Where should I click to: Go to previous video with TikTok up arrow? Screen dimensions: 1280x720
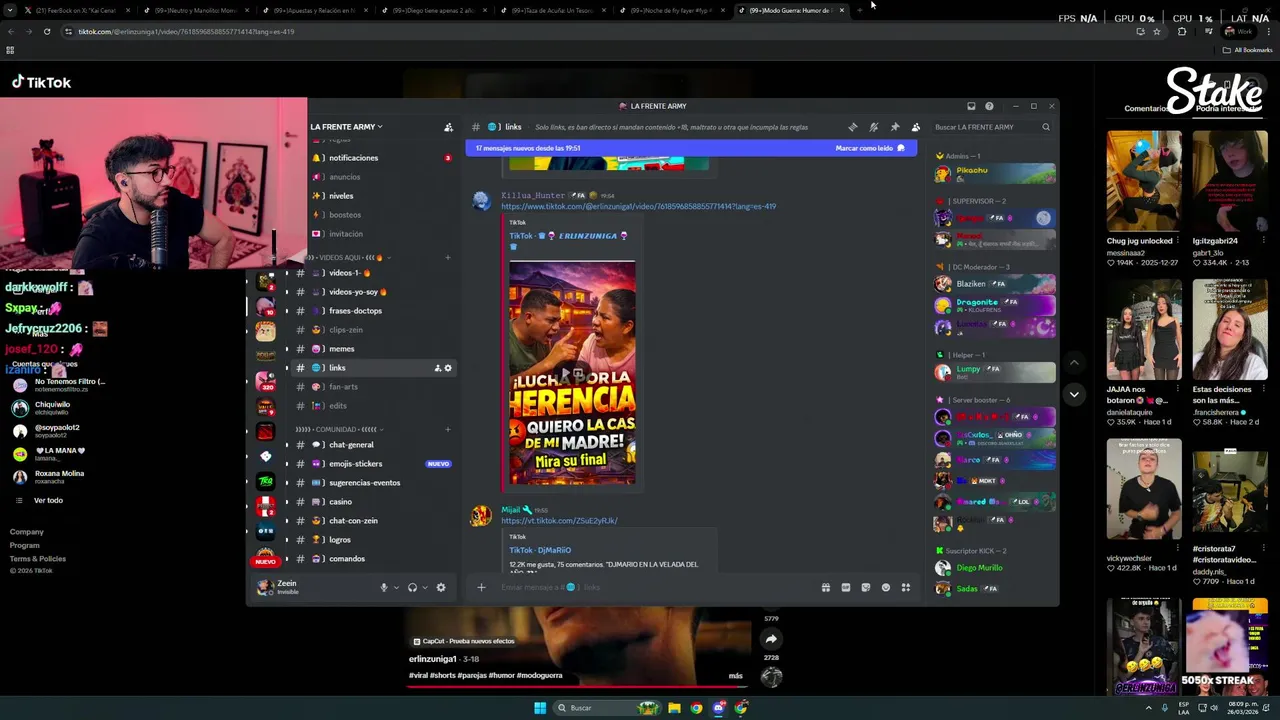click(1074, 362)
